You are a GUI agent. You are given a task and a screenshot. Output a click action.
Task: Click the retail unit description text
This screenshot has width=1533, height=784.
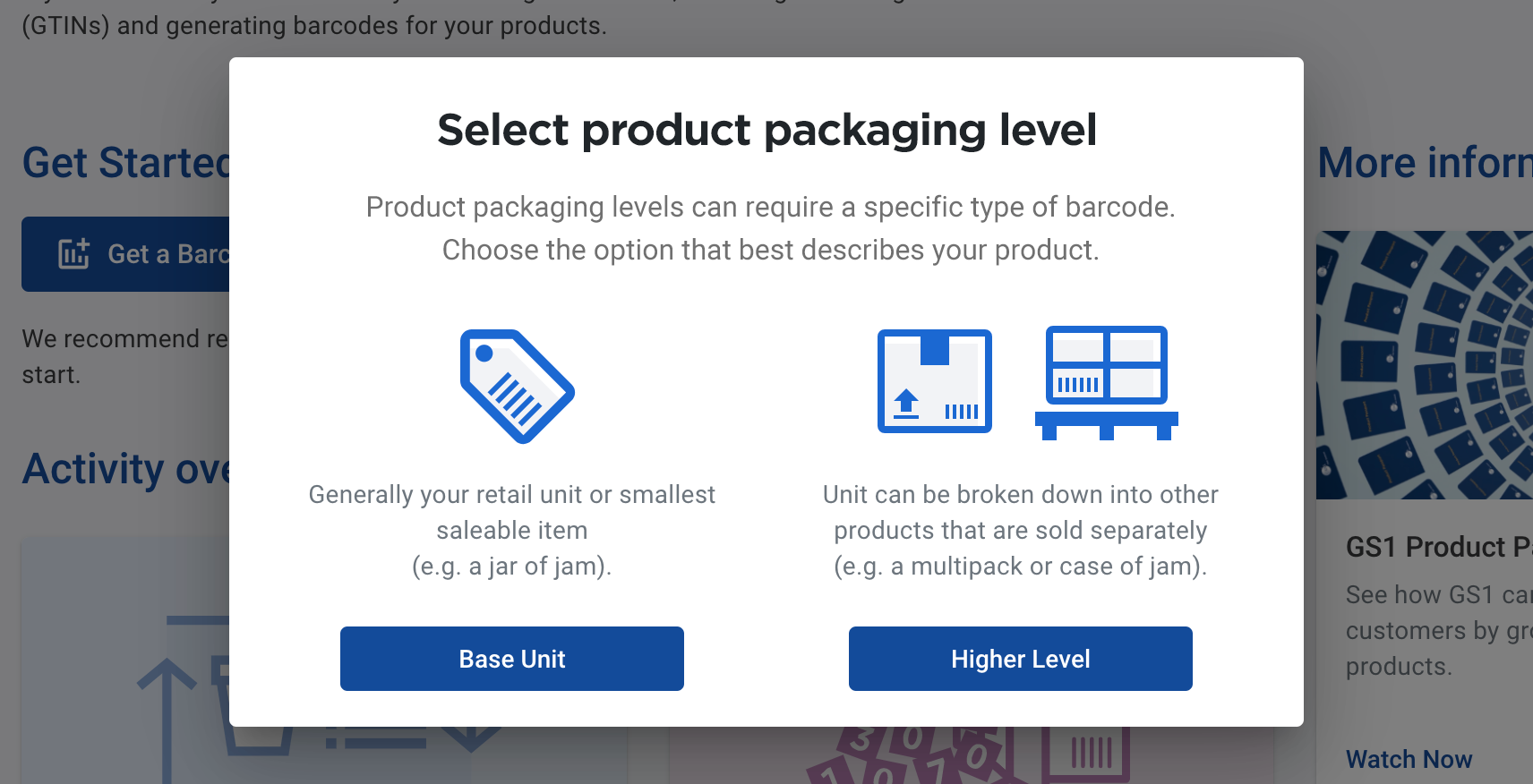512,530
